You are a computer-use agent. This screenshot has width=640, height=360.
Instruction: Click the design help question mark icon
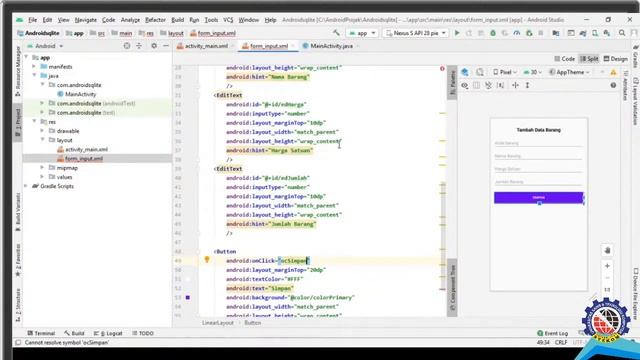[613, 85]
